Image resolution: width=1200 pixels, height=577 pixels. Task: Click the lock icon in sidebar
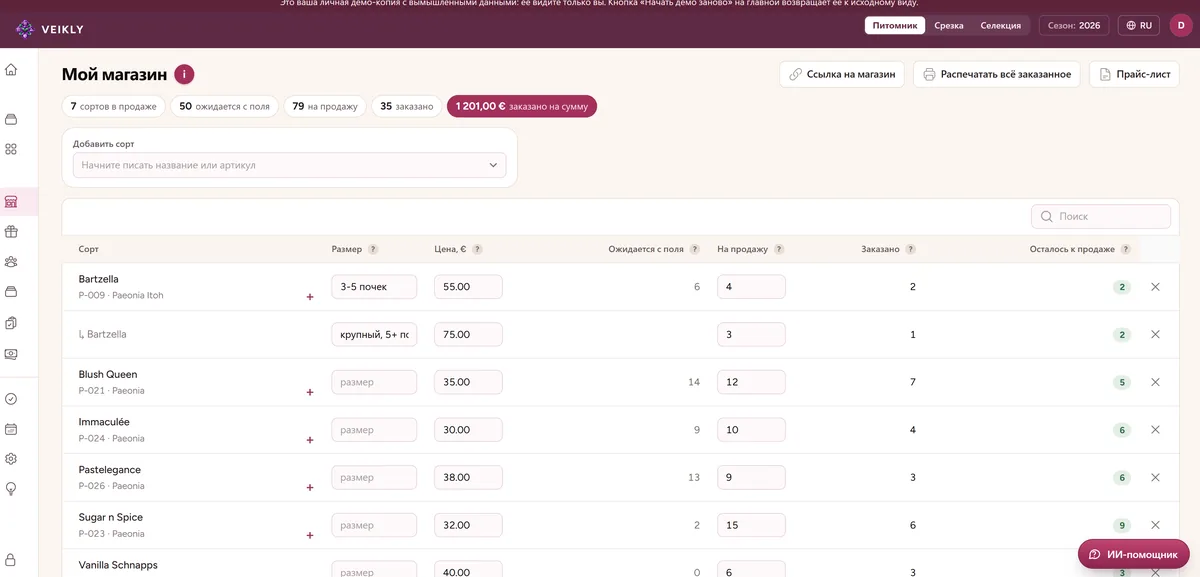(11, 560)
